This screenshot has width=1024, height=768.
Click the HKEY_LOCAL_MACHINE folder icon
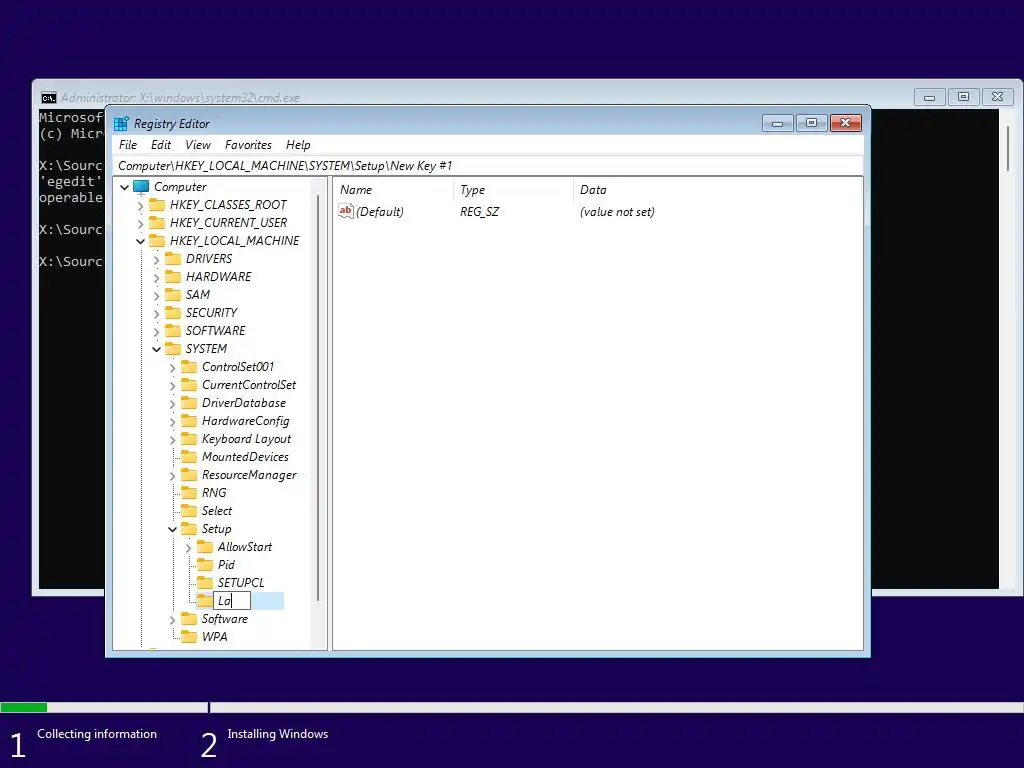pos(157,240)
